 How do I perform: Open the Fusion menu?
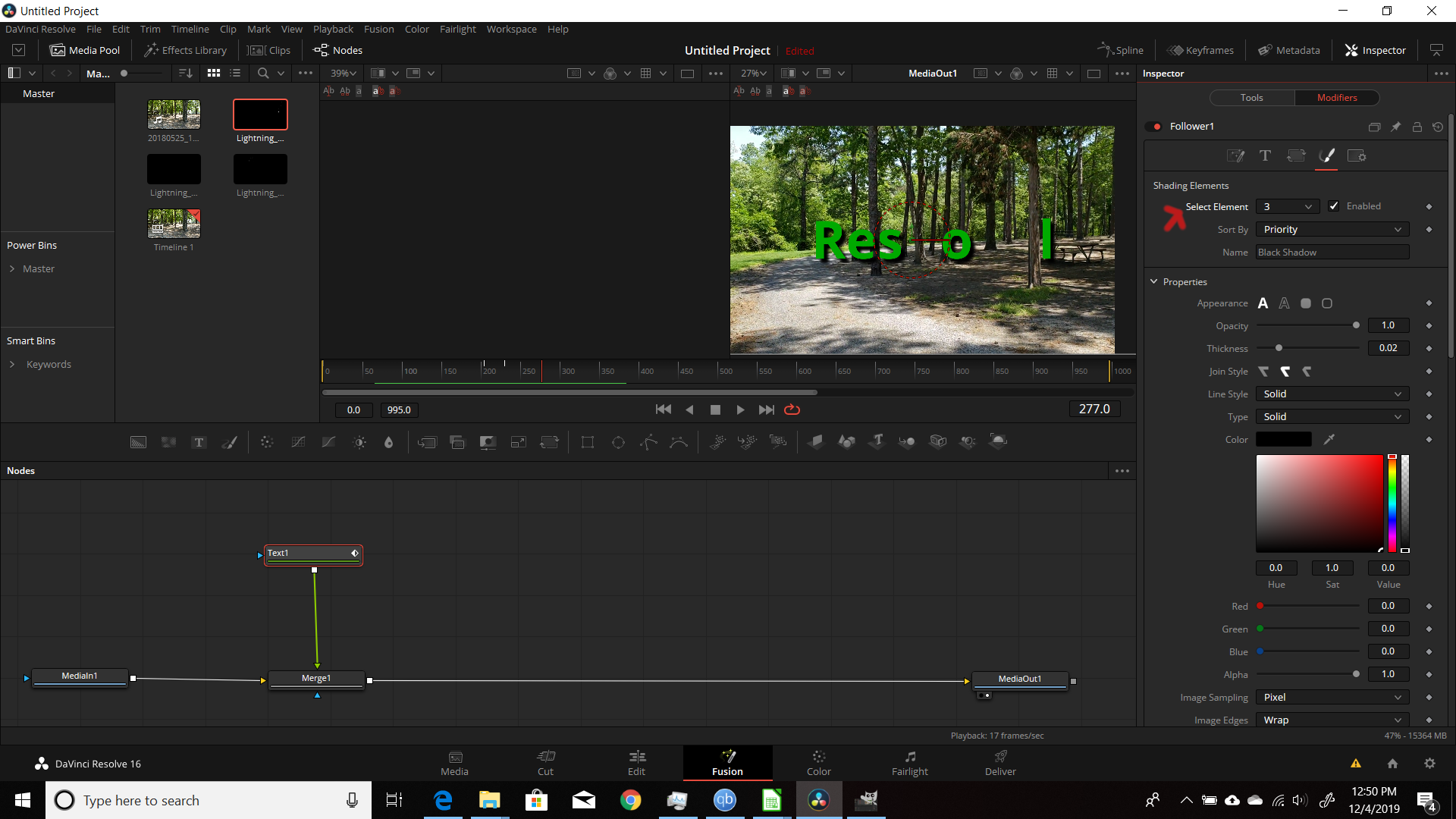(378, 29)
